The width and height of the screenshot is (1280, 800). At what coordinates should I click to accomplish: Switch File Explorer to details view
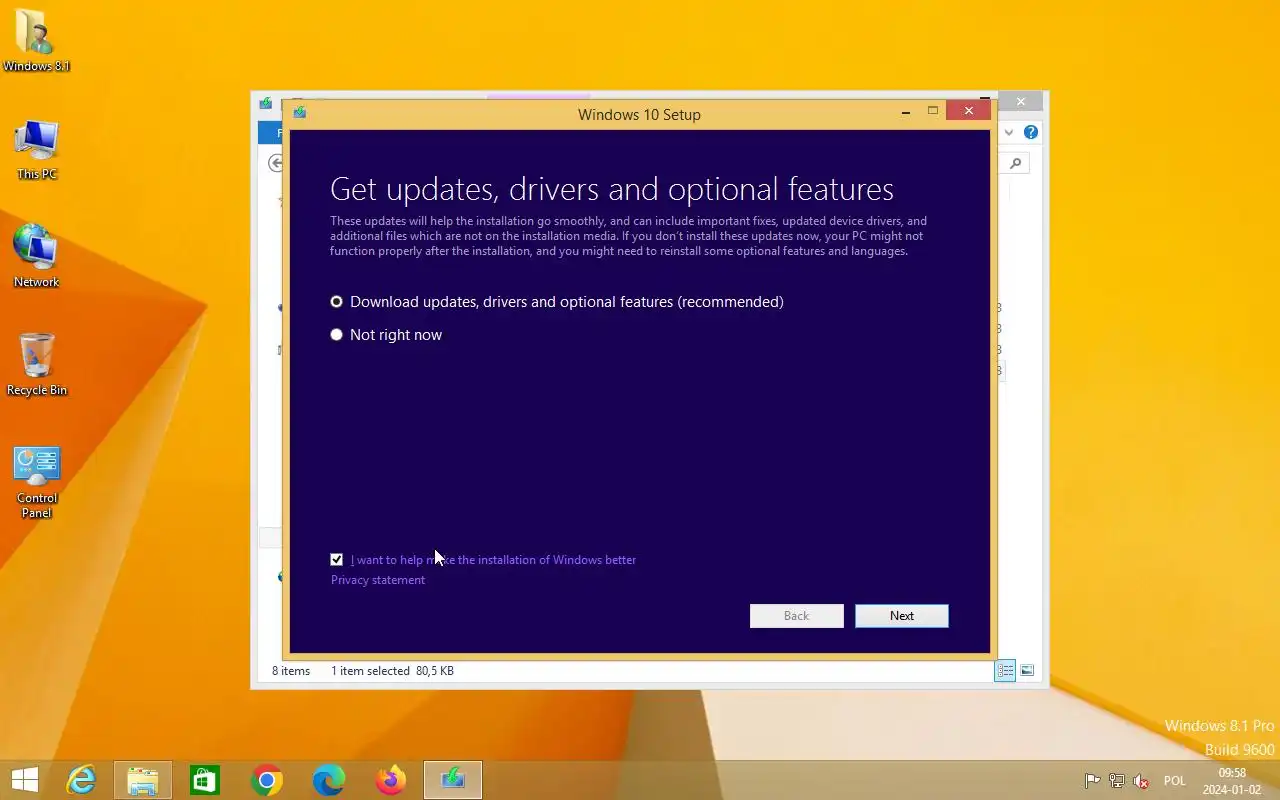pyautogui.click(x=1005, y=671)
